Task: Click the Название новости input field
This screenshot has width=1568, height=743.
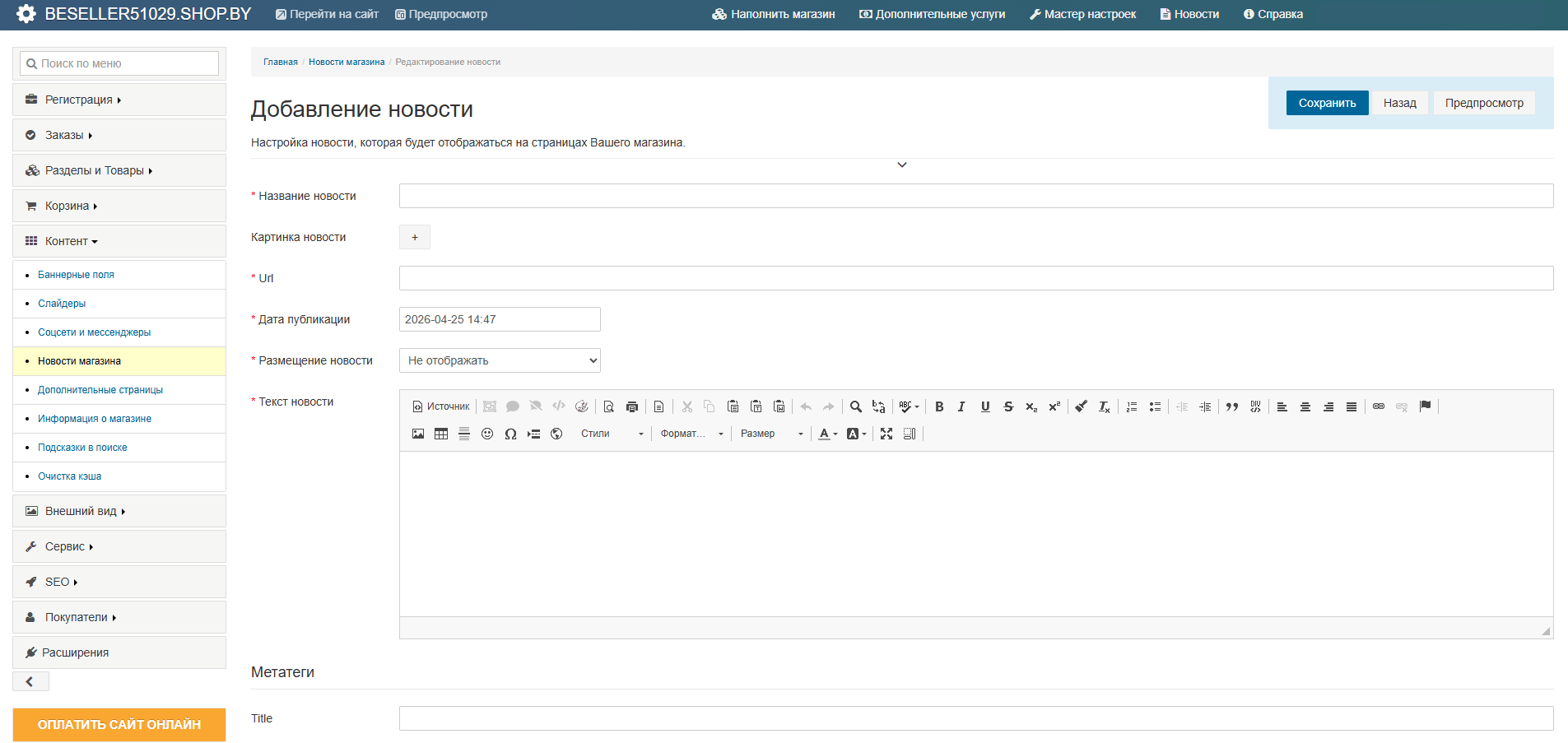Action: [x=975, y=196]
